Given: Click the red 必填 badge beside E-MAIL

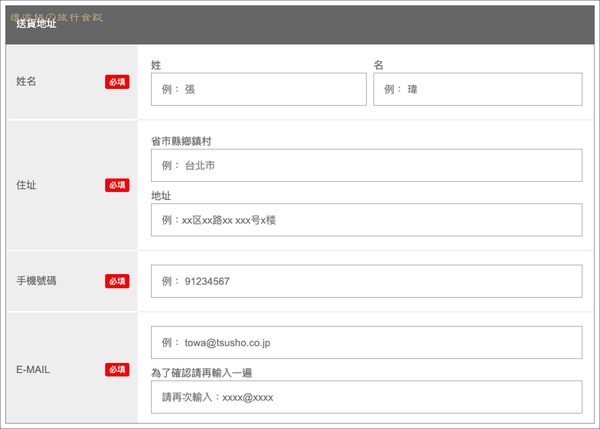Looking at the screenshot, I should pos(117,369).
